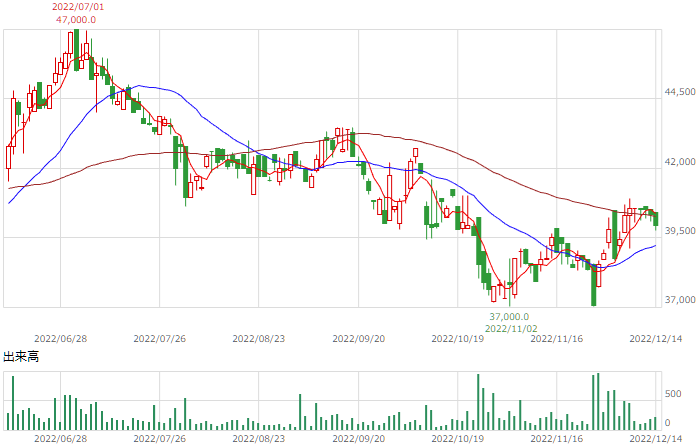700x448 pixels.
Task: Click 2022/06/28 date under volume chart
Action: point(60,439)
